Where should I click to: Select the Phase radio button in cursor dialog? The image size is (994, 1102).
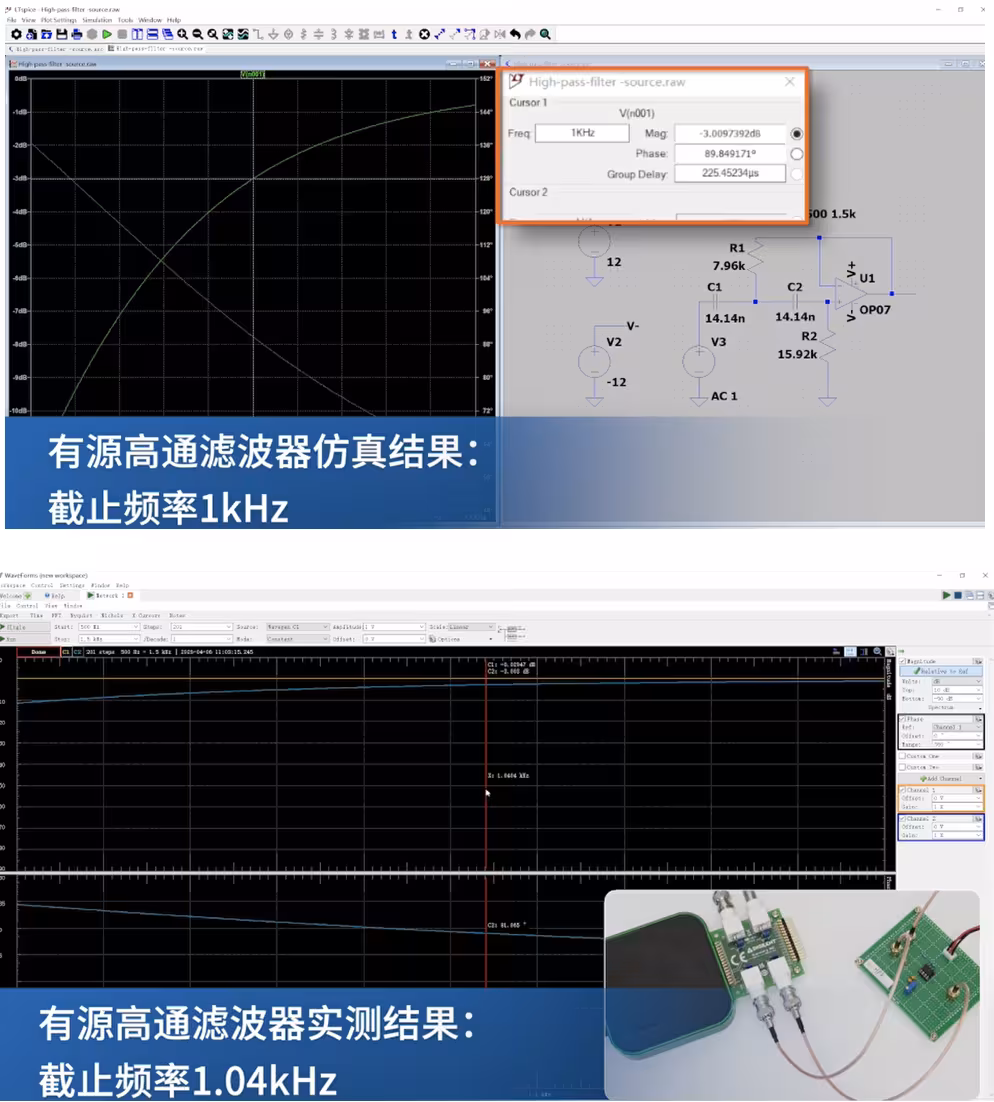tap(796, 153)
